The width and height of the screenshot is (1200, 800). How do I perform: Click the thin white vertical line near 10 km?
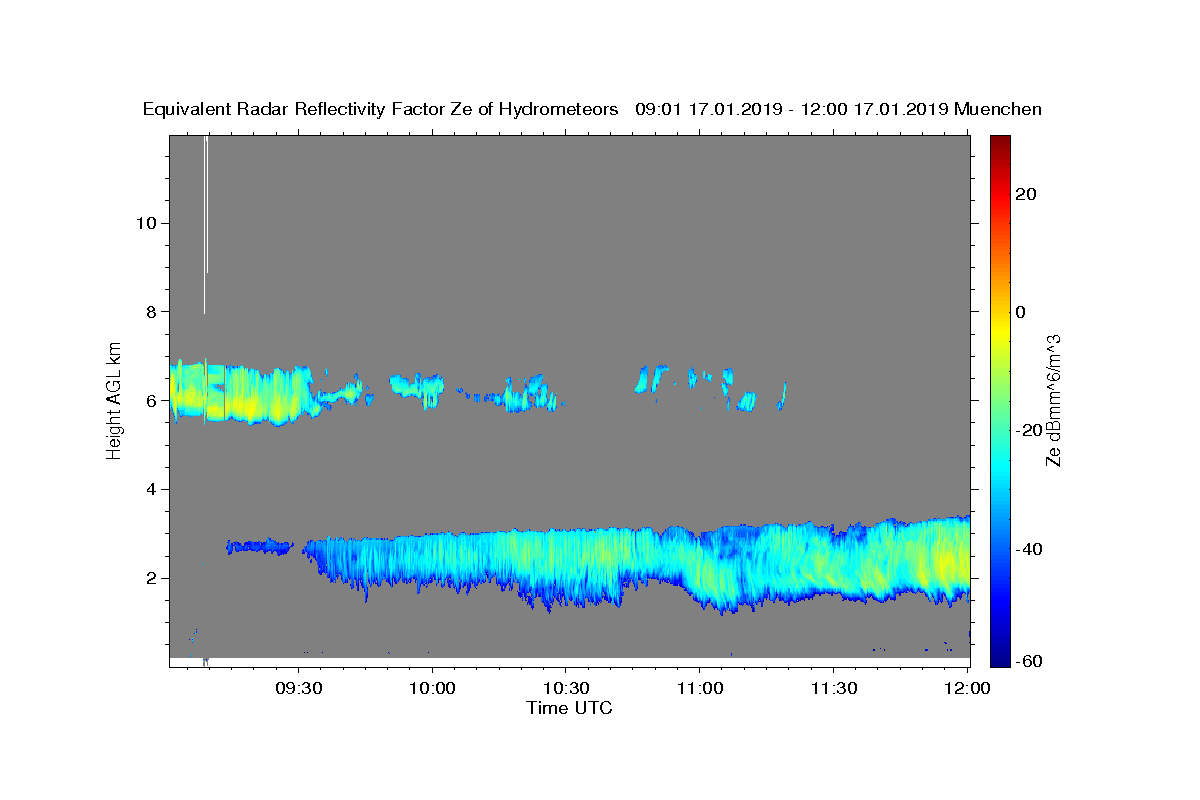(205, 223)
